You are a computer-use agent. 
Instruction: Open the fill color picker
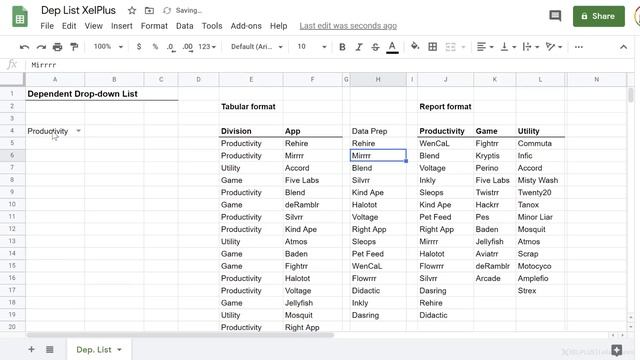click(415, 47)
